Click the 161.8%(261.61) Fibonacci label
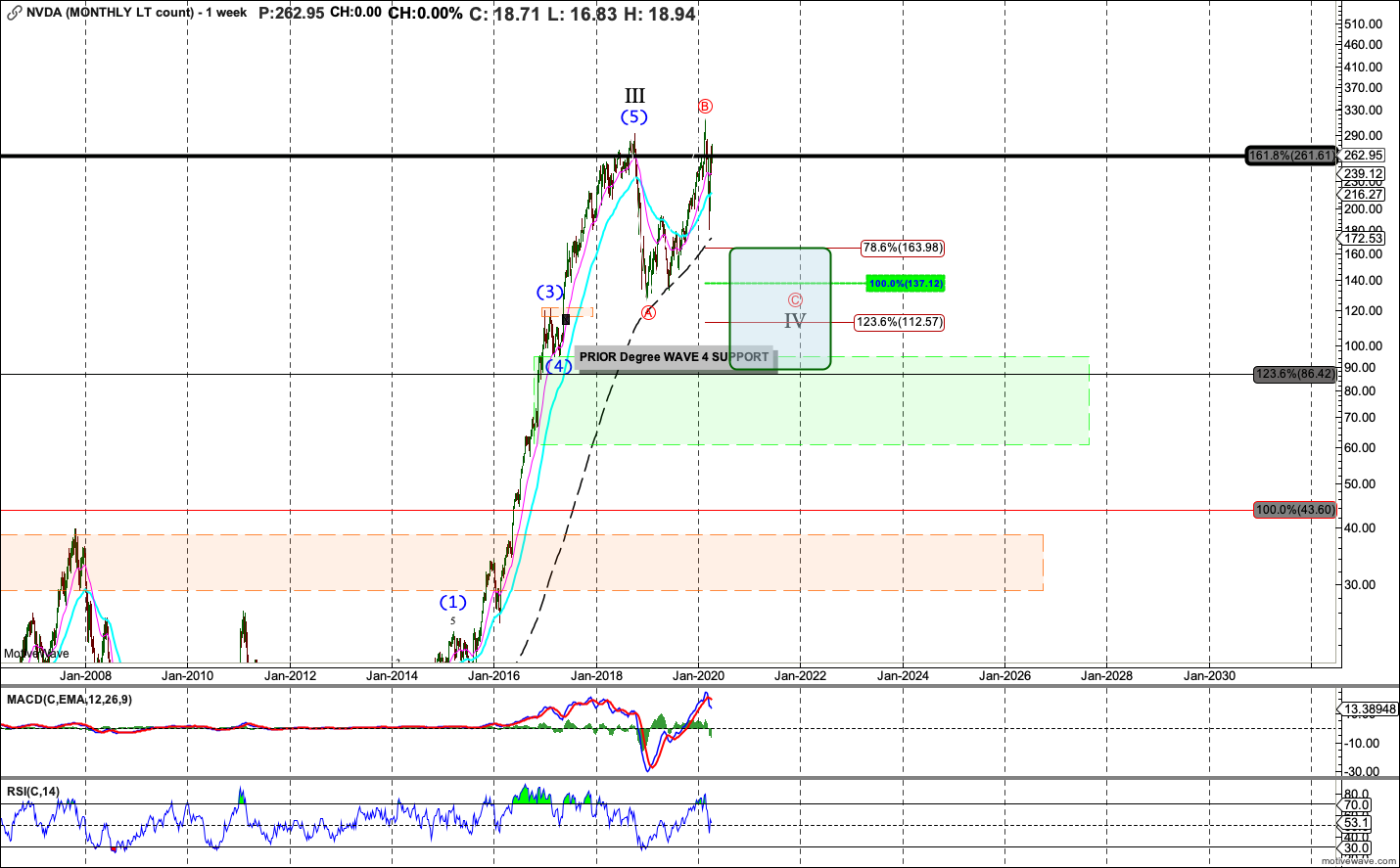The image size is (1400, 868). click(1290, 156)
